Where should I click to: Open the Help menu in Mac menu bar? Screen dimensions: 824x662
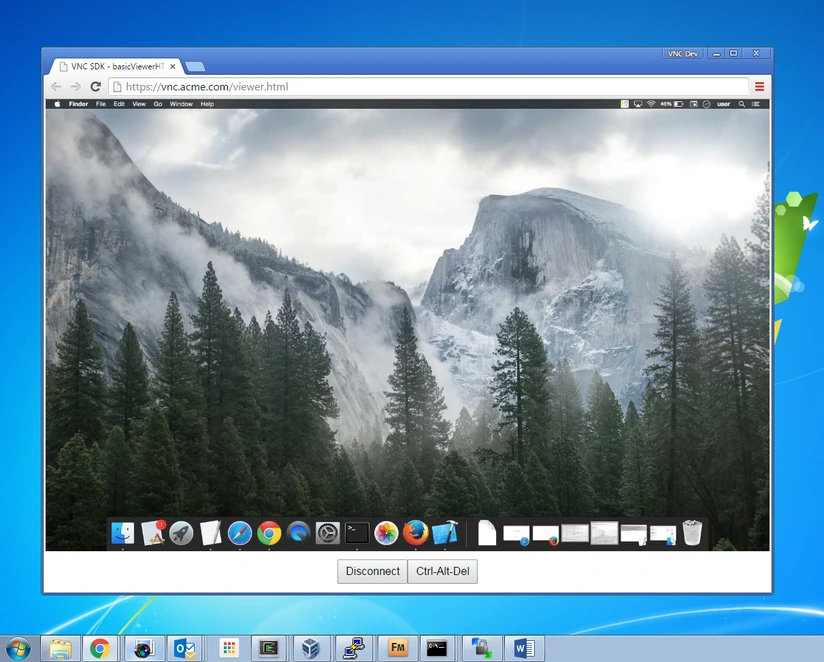click(207, 104)
